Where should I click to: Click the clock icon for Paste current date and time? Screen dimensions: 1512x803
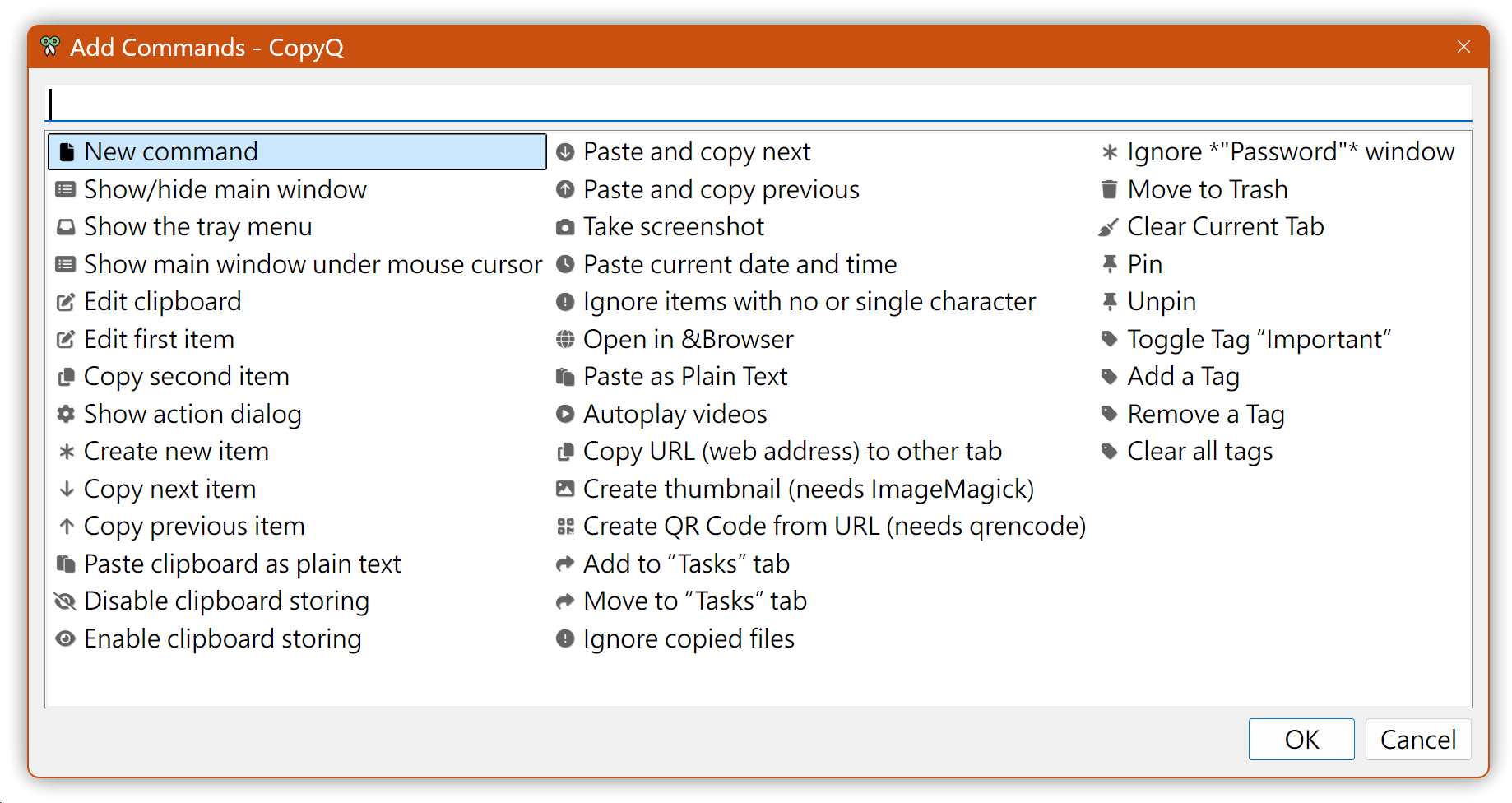pos(565,265)
